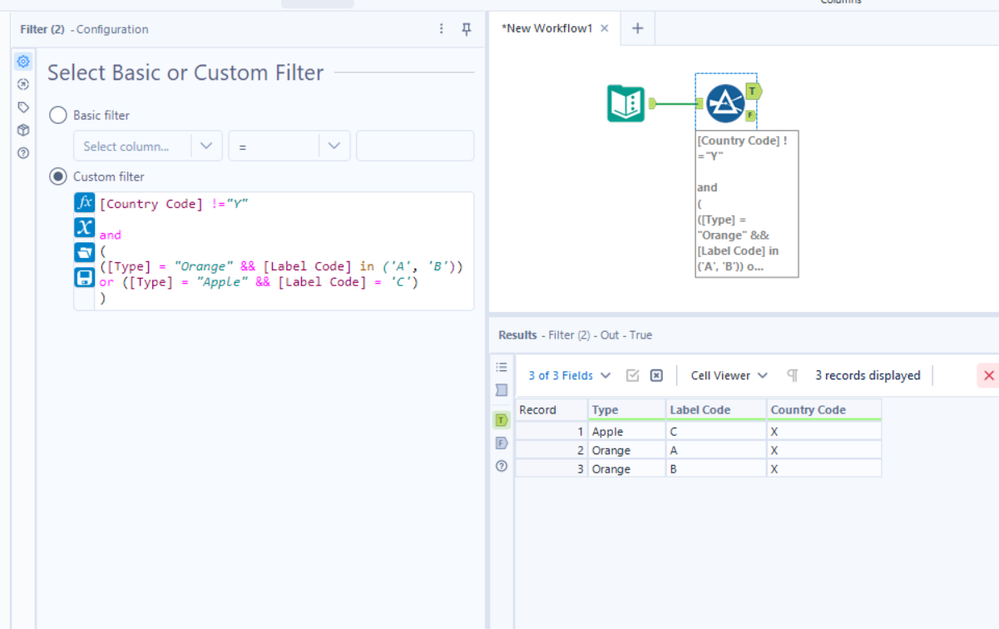Open the annotation tag icon
Image resolution: width=999 pixels, height=629 pixels.
(x=23, y=107)
